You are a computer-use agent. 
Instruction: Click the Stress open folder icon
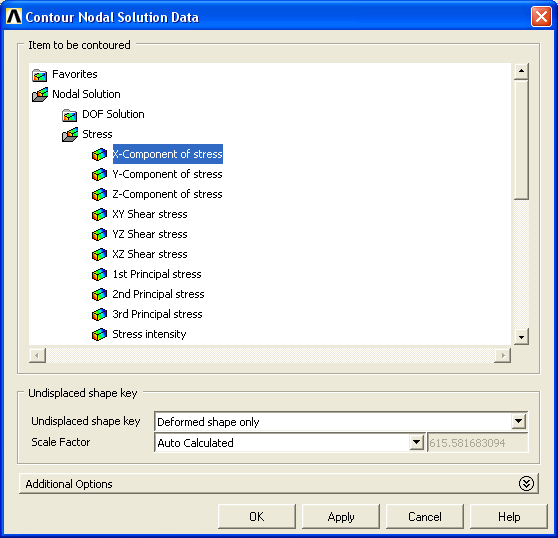click(x=70, y=134)
